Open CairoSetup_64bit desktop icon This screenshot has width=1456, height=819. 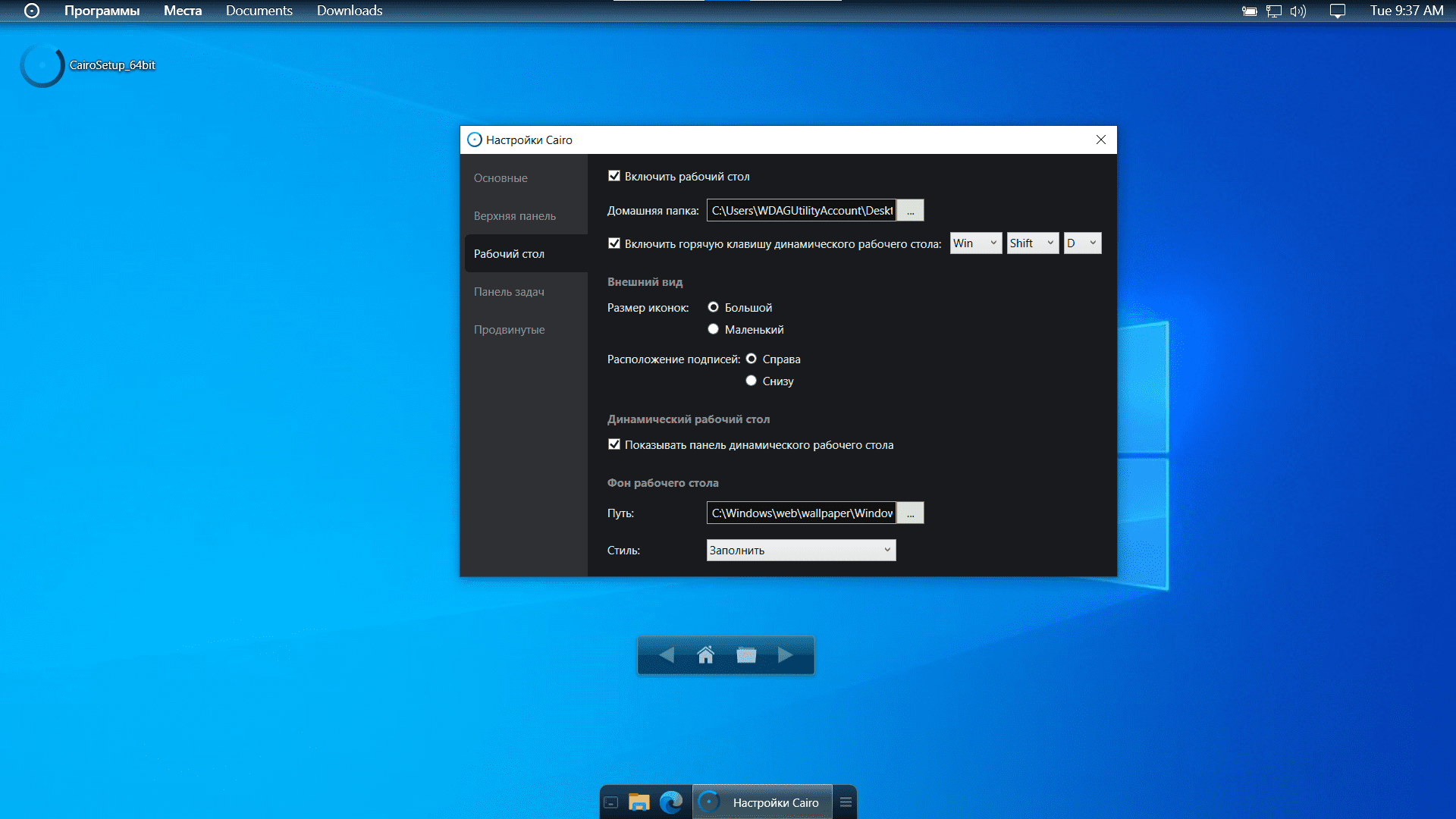pos(42,65)
